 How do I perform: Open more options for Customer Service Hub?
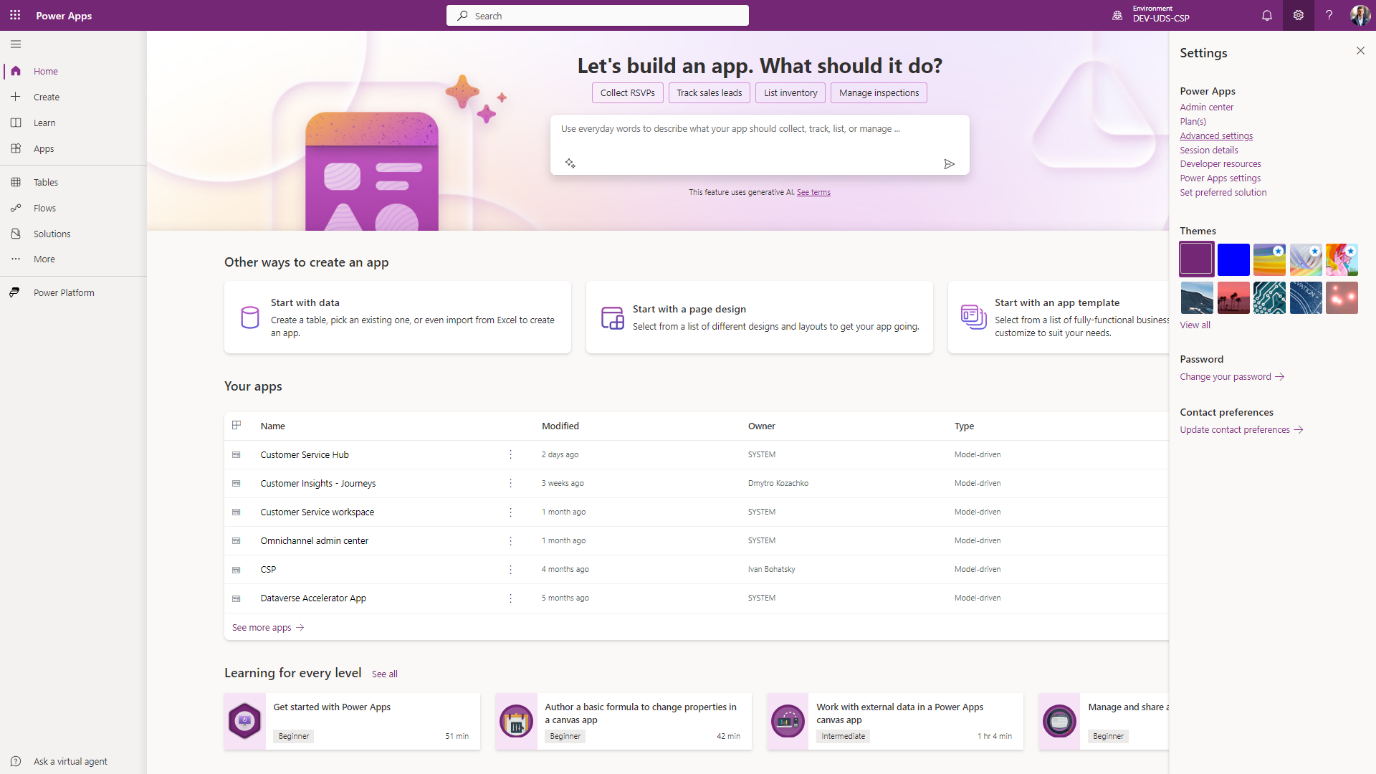(x=510, y=455)
